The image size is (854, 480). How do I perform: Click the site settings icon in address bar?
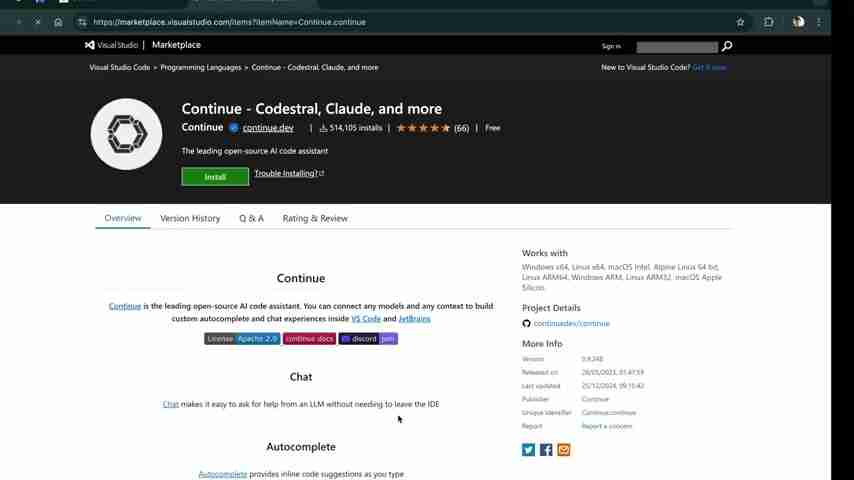pos(82,22)
